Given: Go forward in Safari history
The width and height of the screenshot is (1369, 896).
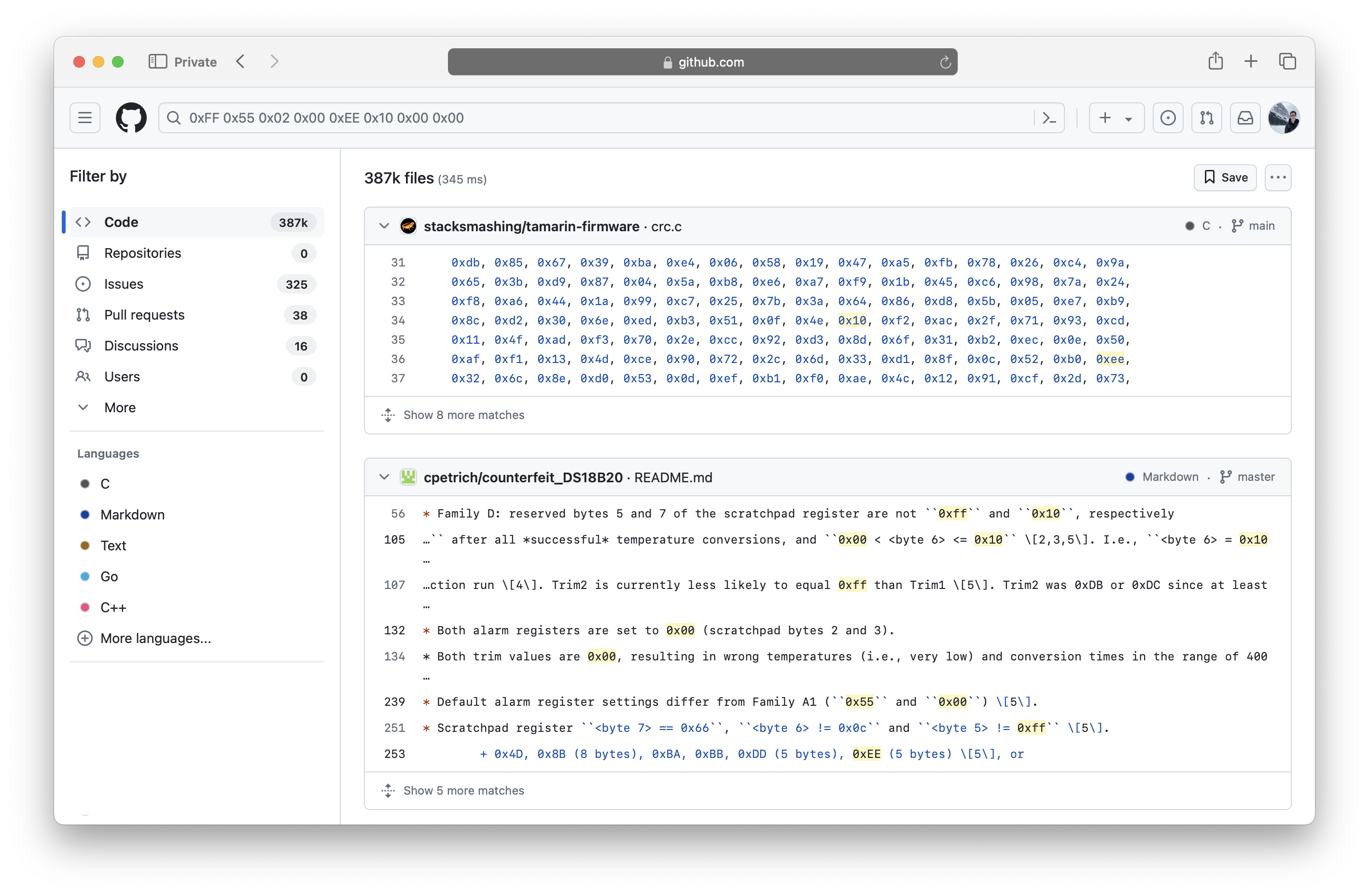Looking at the screenshot, I should 274,61.
